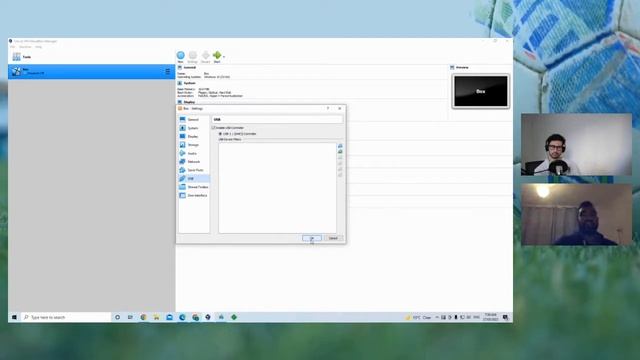The image size is (640, 360).
Task: Click the Settings dialog help question mark
Action: point(328,109)
